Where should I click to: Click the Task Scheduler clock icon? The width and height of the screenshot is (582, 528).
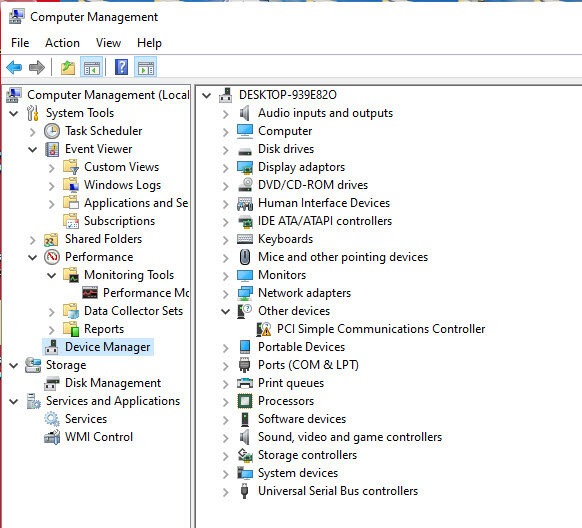tap(52, 131)
